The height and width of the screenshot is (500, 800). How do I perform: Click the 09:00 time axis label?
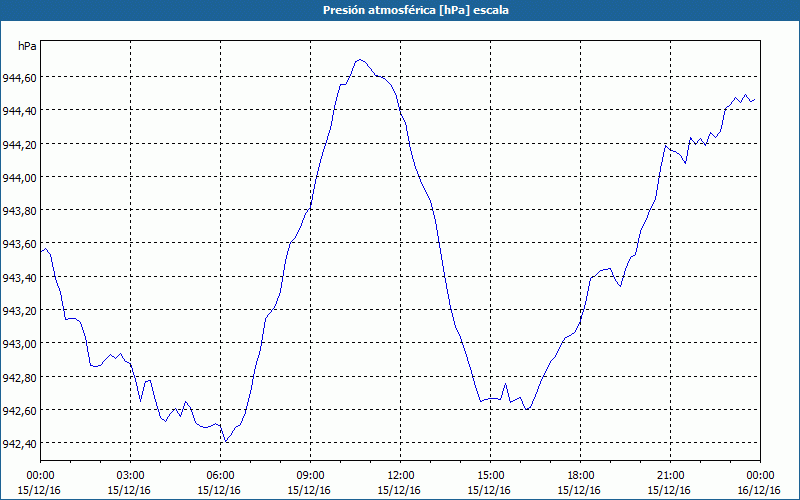310,475
